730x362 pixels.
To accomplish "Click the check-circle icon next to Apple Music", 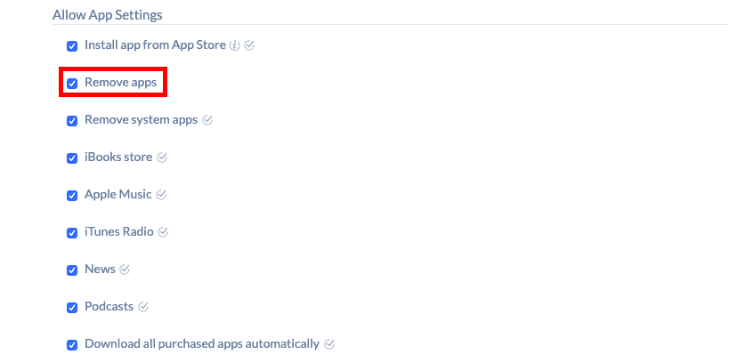I will (161, 194).
